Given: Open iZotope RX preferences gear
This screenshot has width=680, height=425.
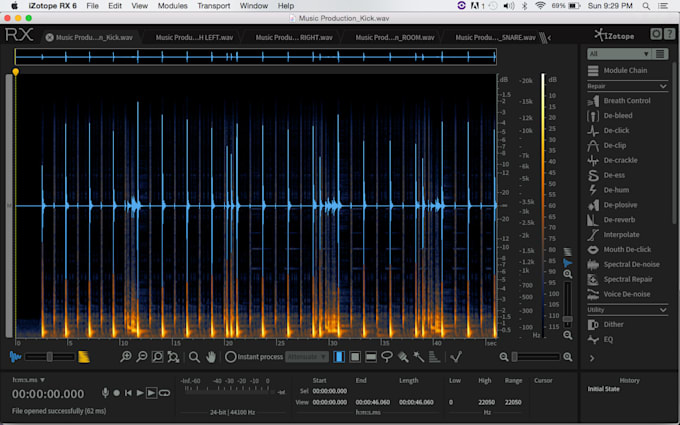Looking at the screenshot, I should click(x=656, y=34).
